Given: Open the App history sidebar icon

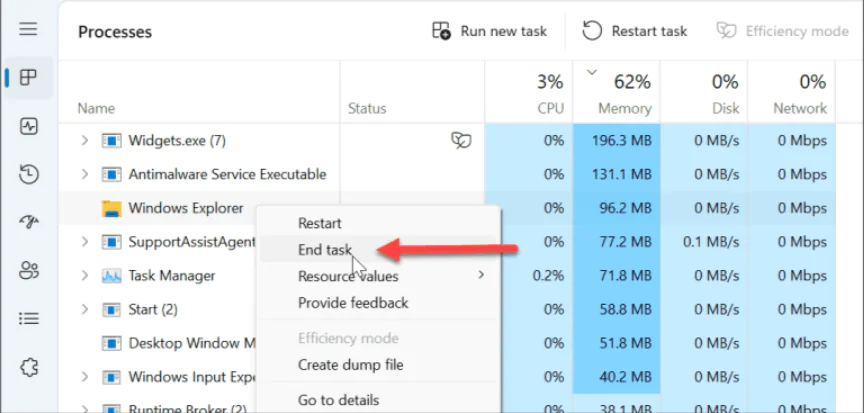Looking at the screenshot, I should click(28, 174).
